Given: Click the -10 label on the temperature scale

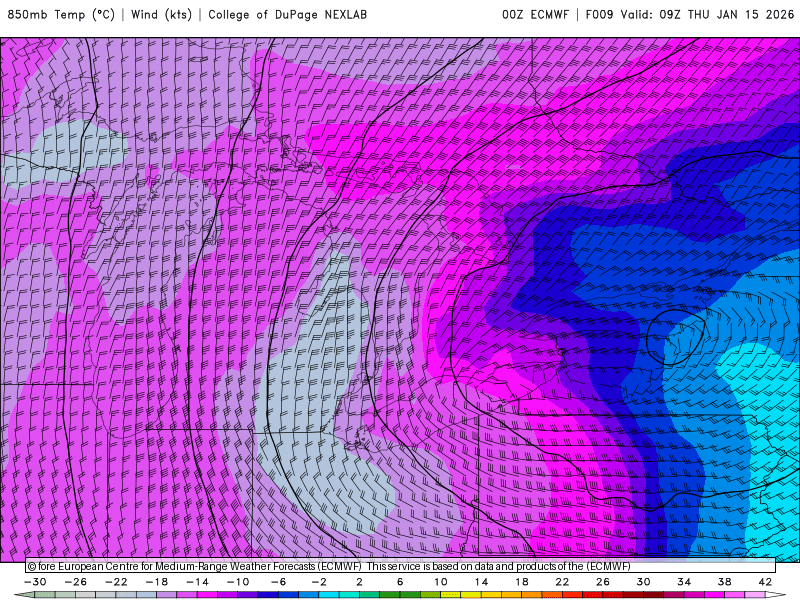Looking at the screenshot, I should pos(238,582).
